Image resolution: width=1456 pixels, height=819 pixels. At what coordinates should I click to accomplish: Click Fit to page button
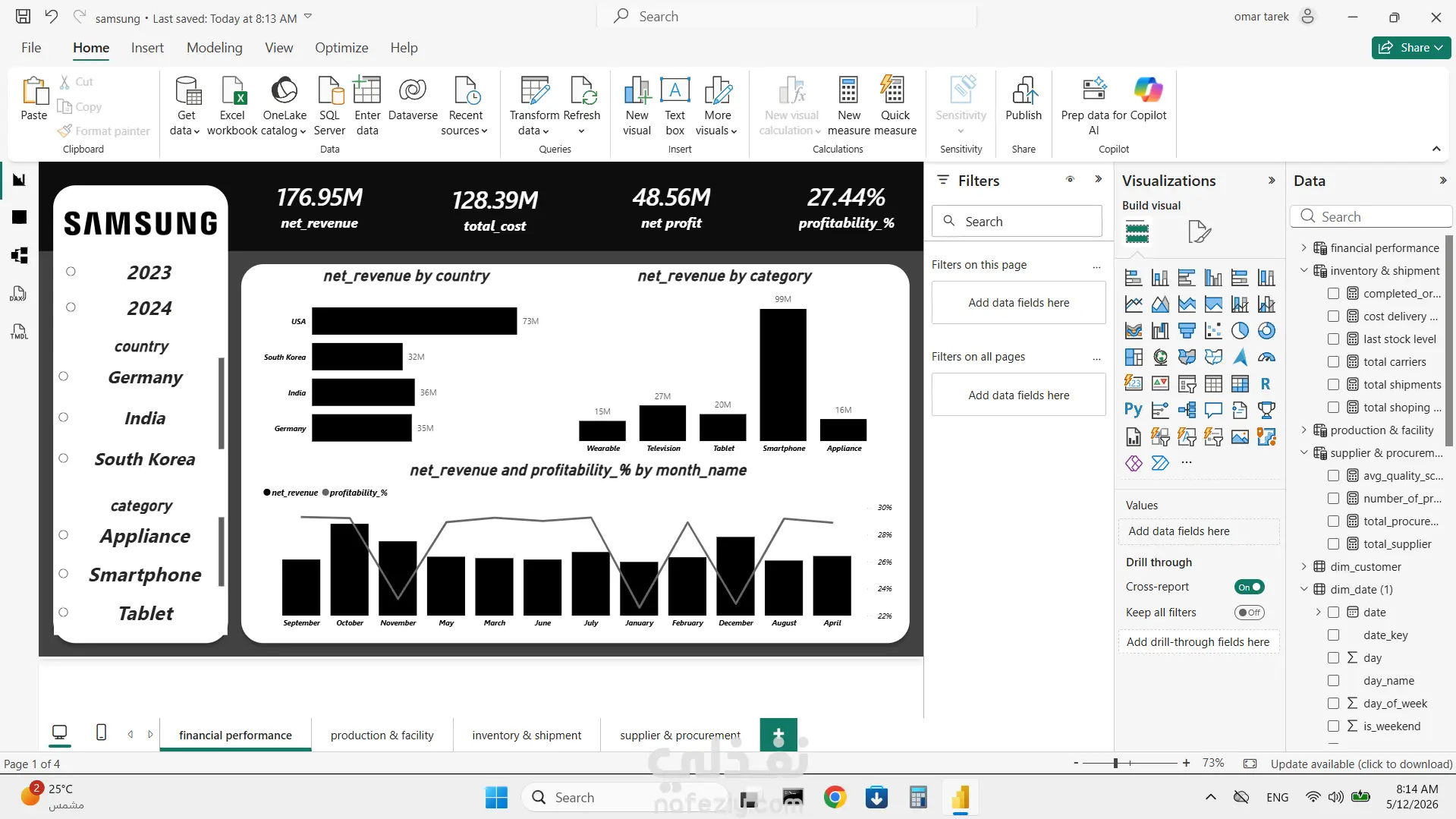point(1250,764)
